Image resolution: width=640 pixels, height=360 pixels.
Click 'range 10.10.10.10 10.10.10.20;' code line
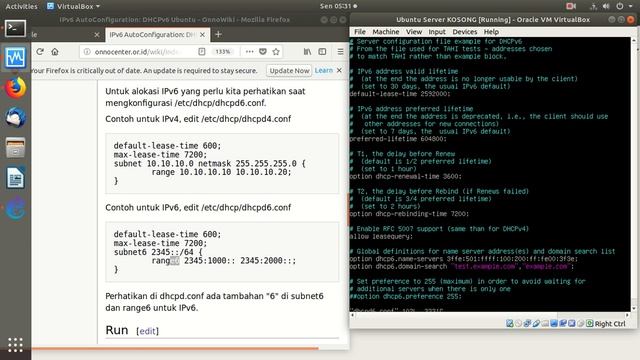[x=222, y=172]
